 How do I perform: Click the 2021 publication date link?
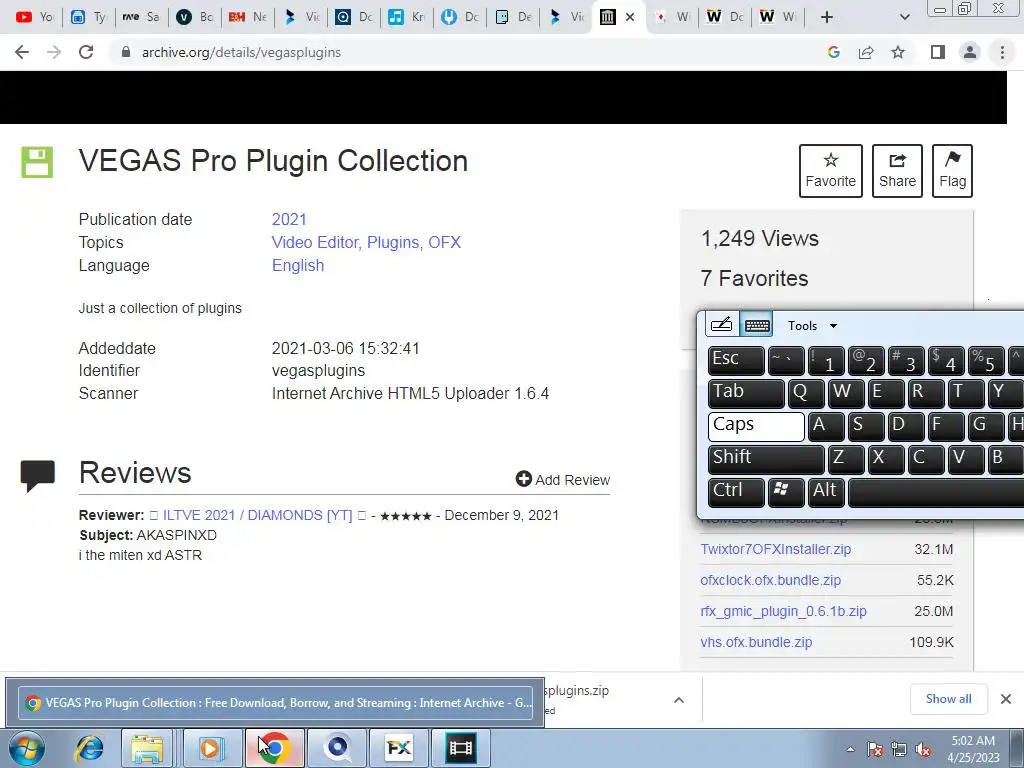point(289,219)
